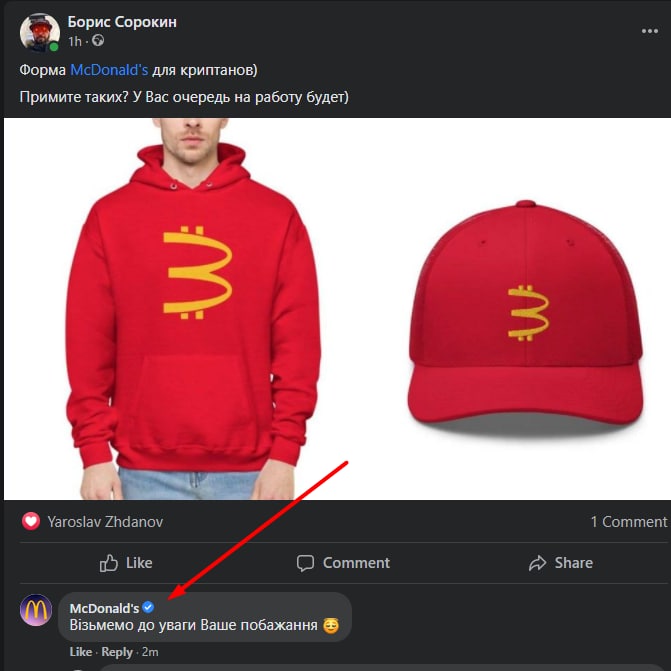Click the Comment button
Viewport: 671px width, 671px height.
point(343,563)
